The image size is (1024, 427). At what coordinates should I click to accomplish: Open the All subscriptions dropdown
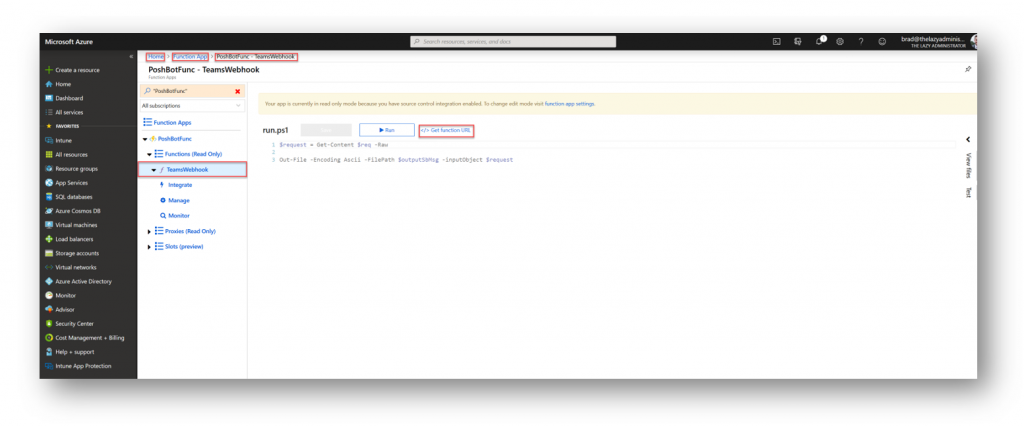[192, 106]
